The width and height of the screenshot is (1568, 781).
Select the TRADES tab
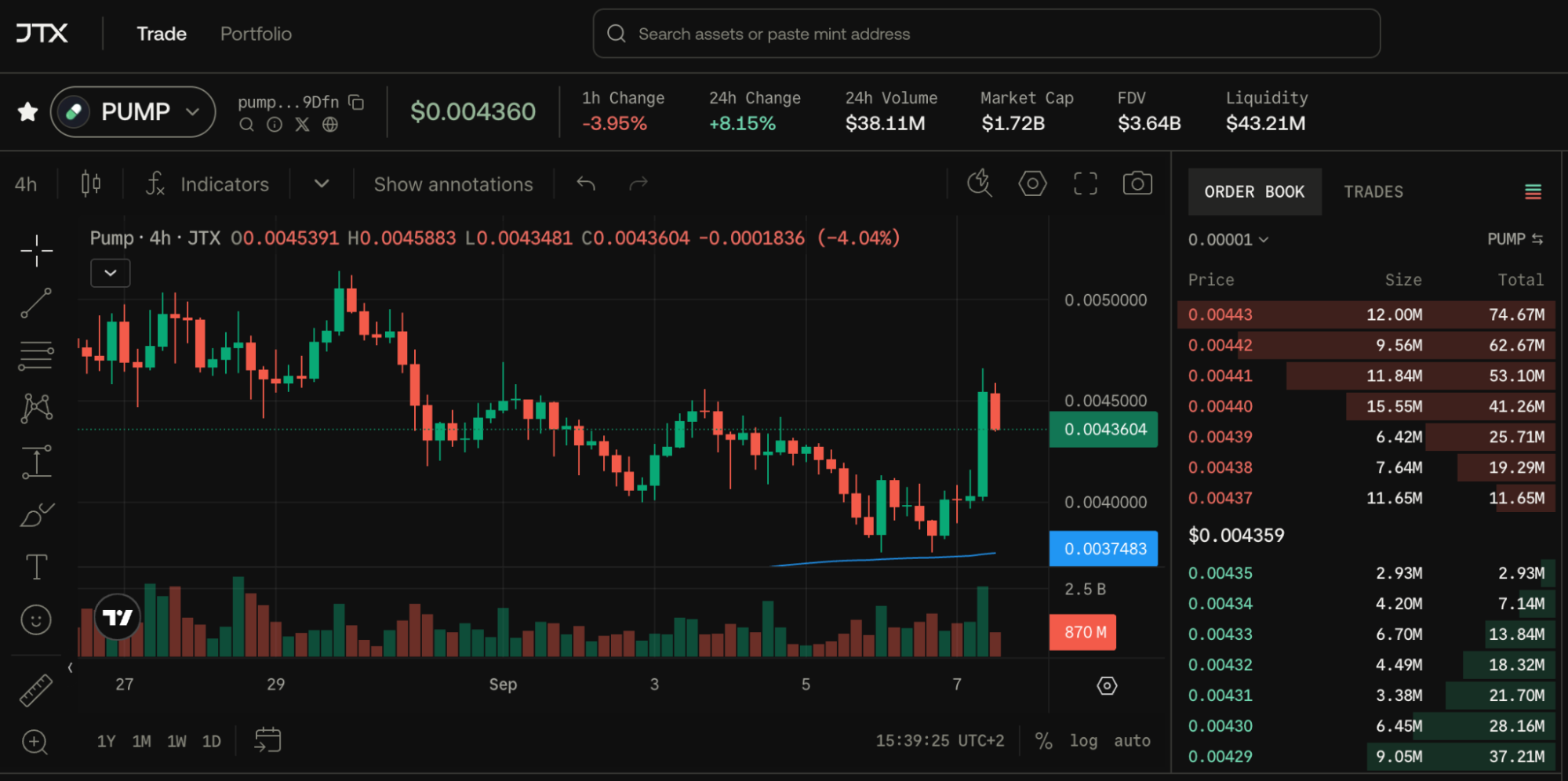pos(1373,191)
